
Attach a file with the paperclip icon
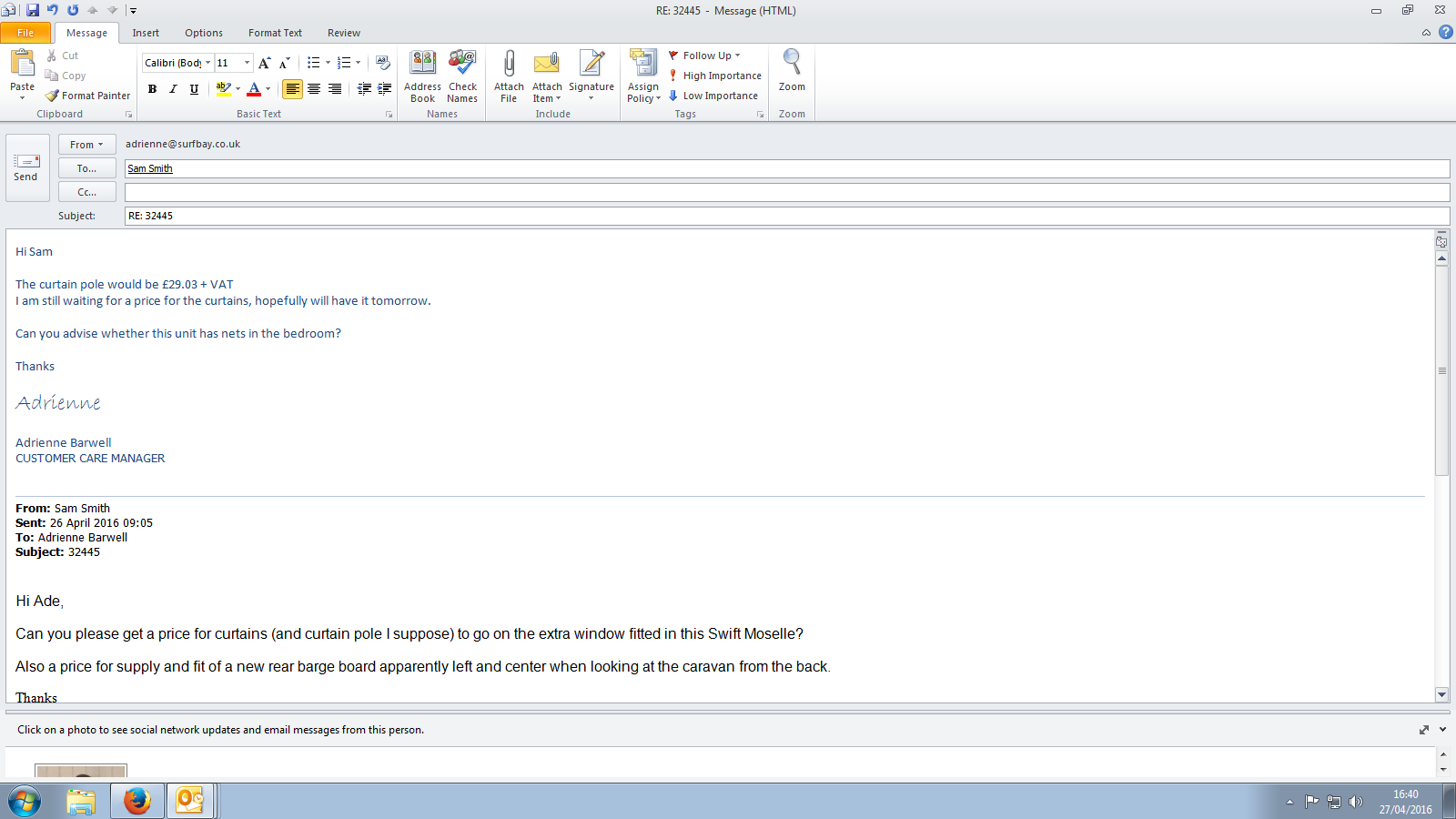[509, 76]
